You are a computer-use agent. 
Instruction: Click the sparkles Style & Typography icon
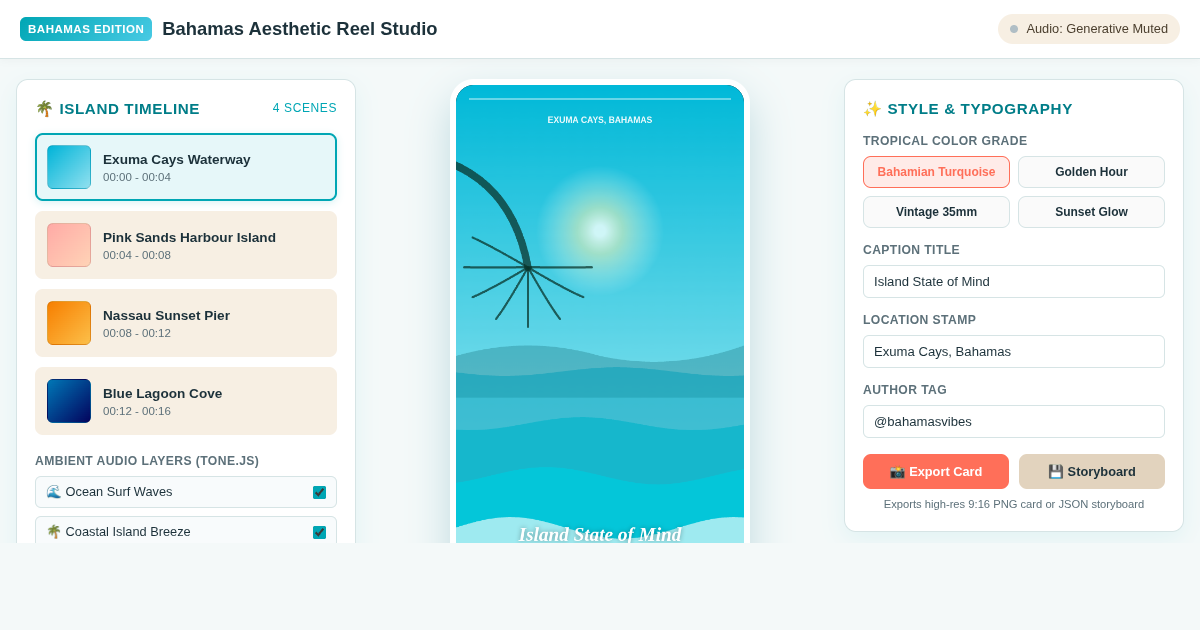point(872,109)
